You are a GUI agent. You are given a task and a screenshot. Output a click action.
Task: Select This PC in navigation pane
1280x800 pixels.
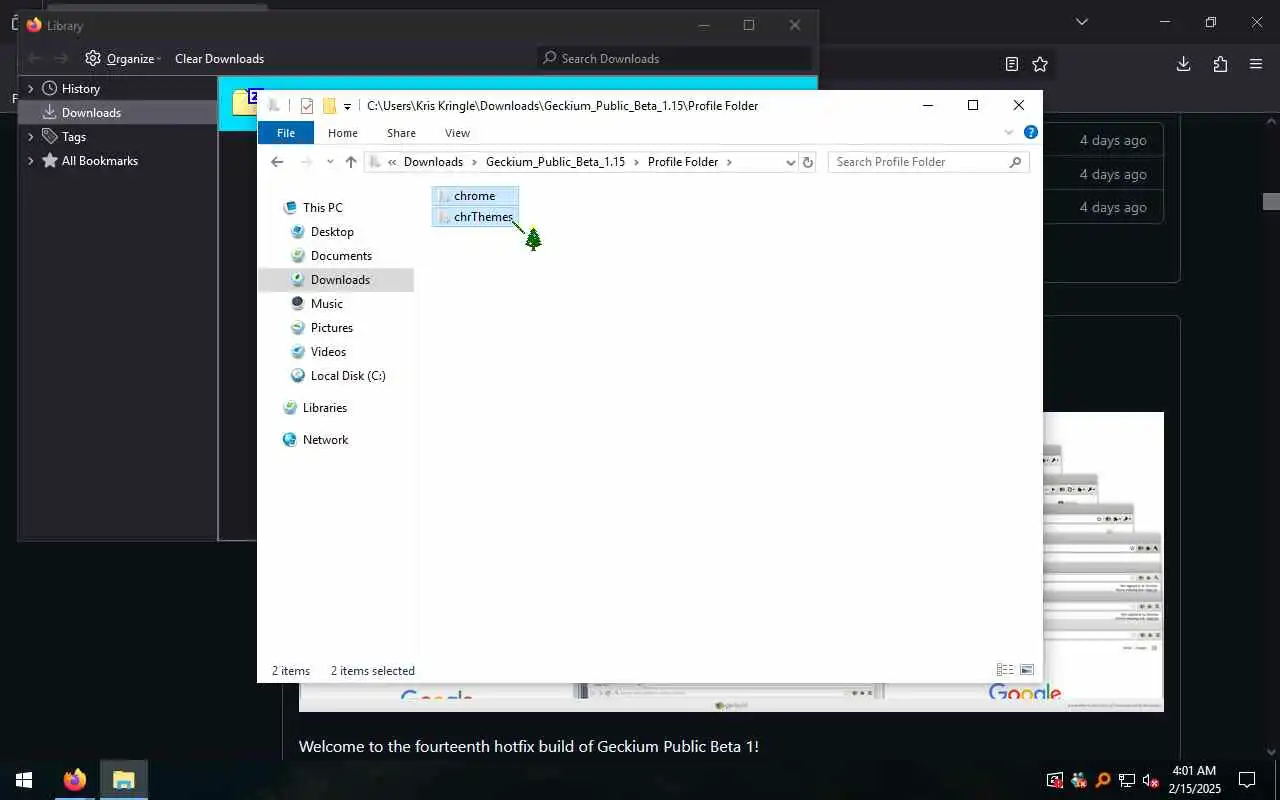click(322, 208)
